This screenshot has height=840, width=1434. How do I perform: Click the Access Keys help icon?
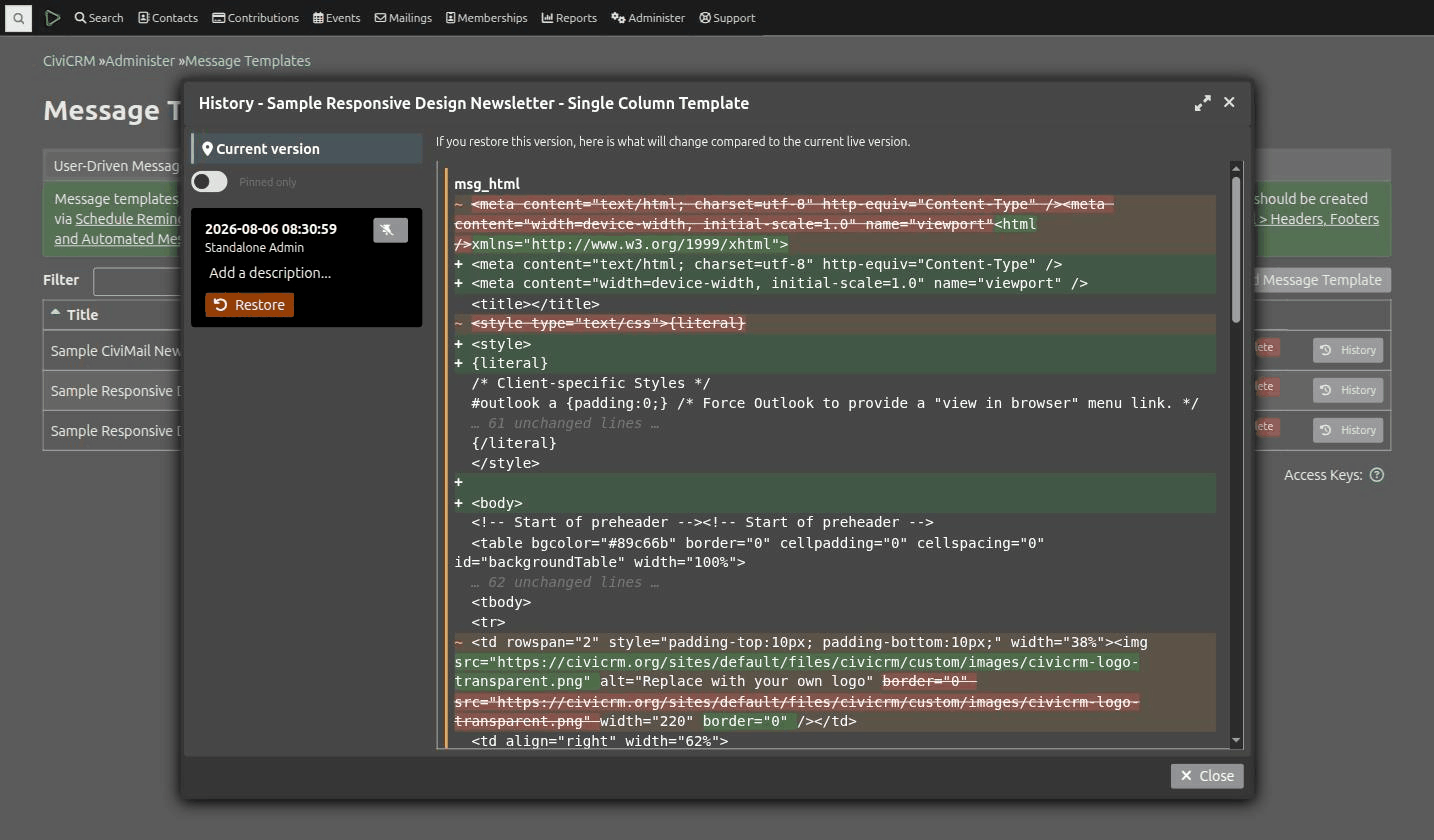pyautogui.click(x=1377, y=475)
